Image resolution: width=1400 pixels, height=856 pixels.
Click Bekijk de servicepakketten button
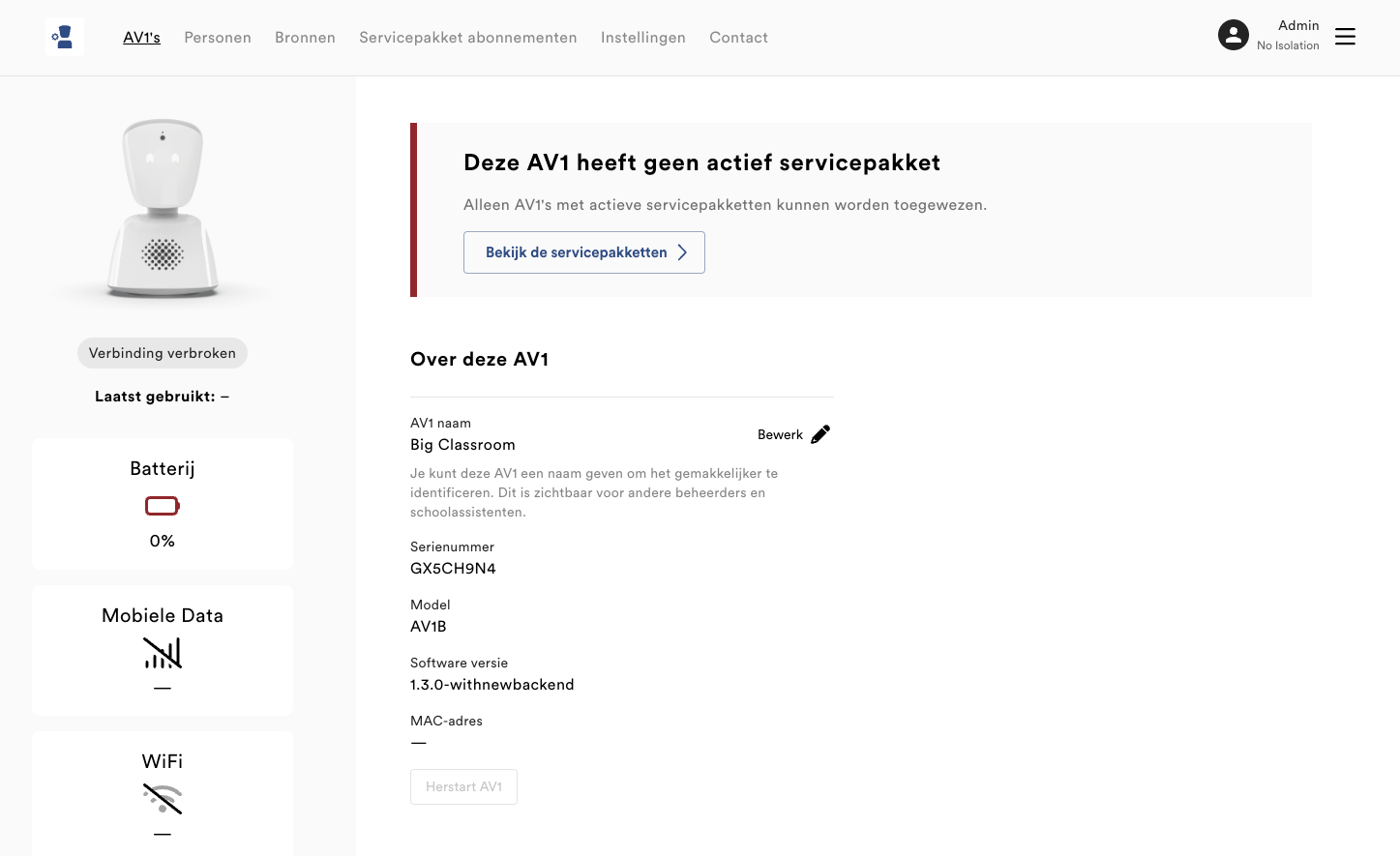click(x=584, y=252)
